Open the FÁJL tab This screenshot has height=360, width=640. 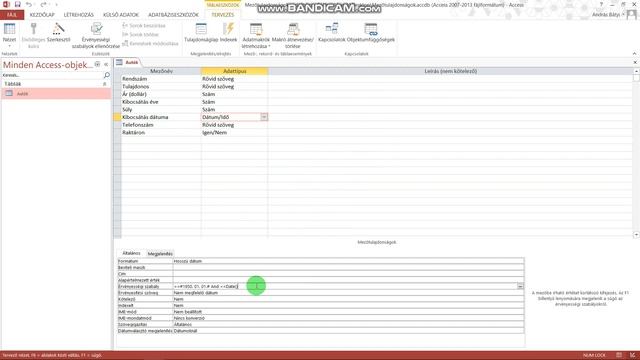[12, 15]
